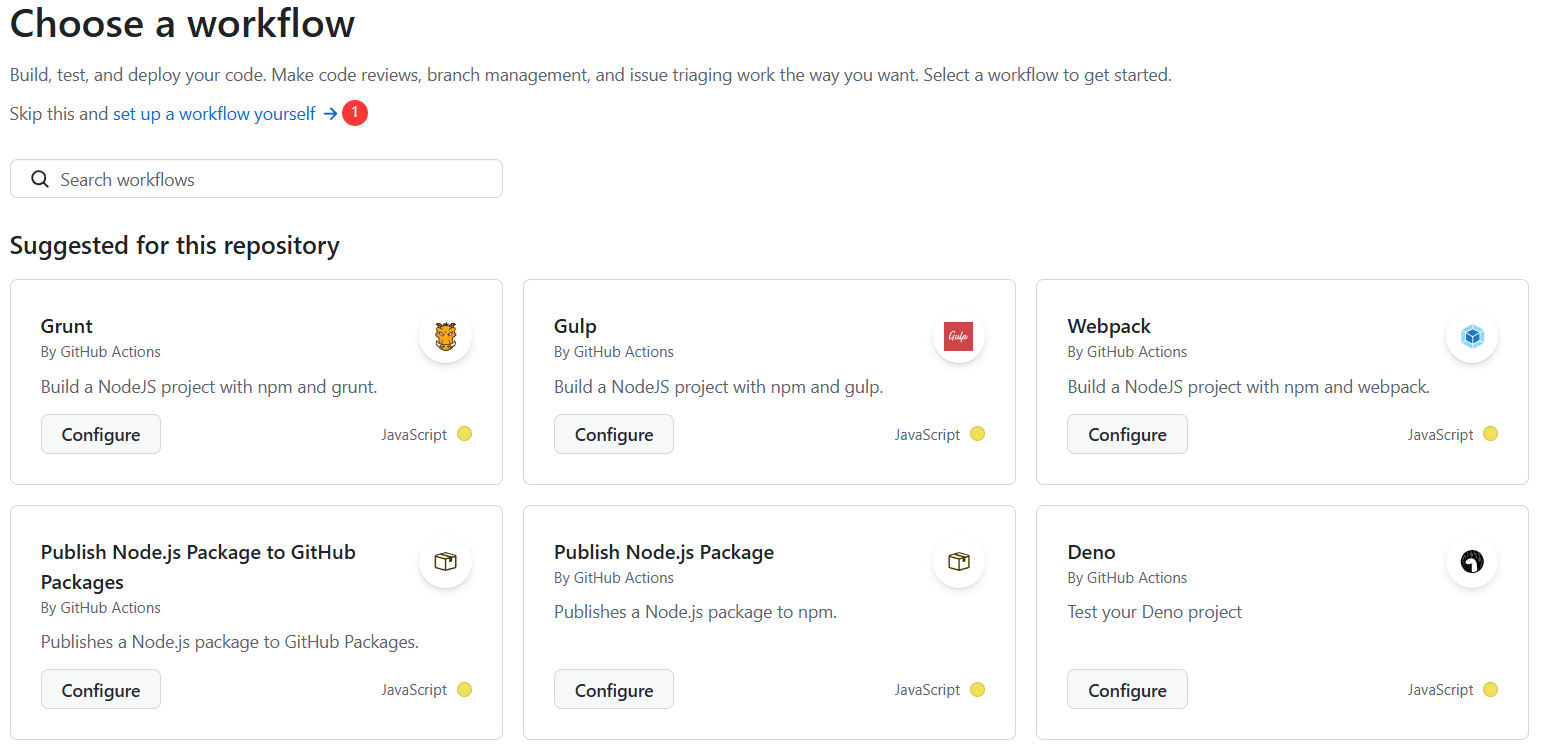Click the red notification badge numbered 1
This screenshot has width=1541, height=748.
pos(354,114)
